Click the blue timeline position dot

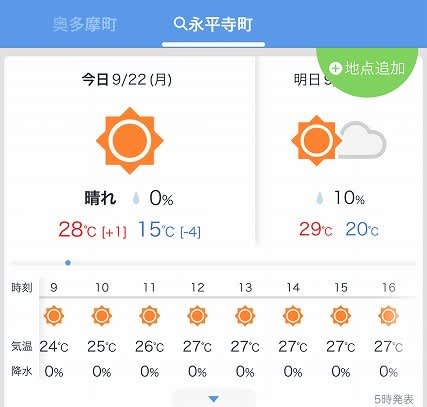click(x=68, y=263)
